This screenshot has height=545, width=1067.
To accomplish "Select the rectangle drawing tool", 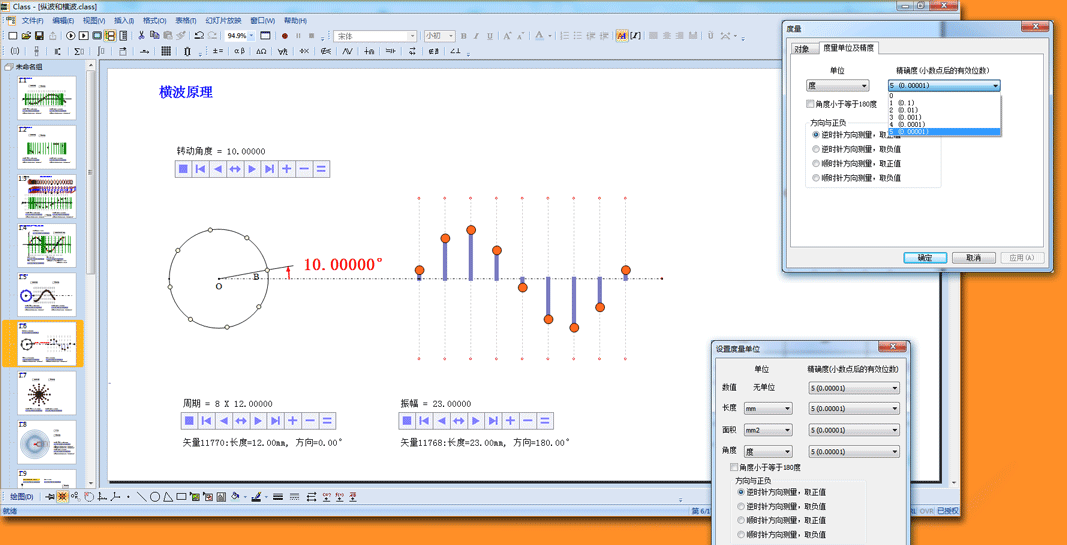I will (181, 497).
